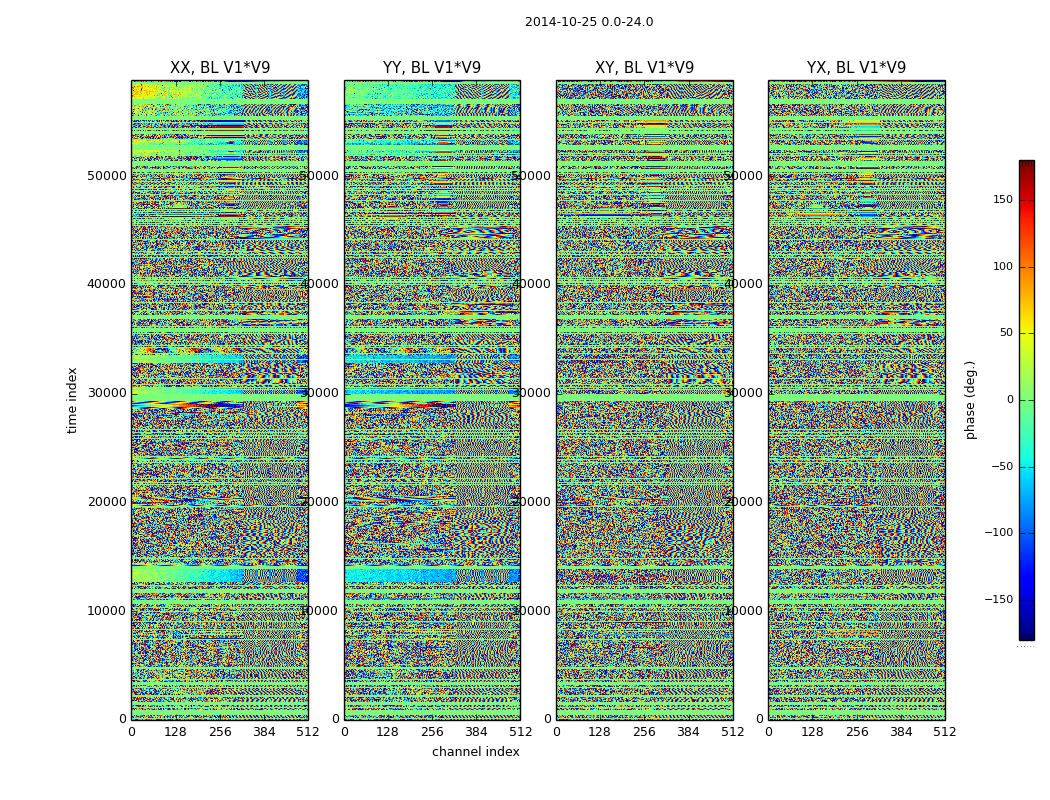Image resolution: width=1050 pixels, height=800 pixels.
Task: Click the phase colorbar at 0 degrees
Action: (1027, 400)
